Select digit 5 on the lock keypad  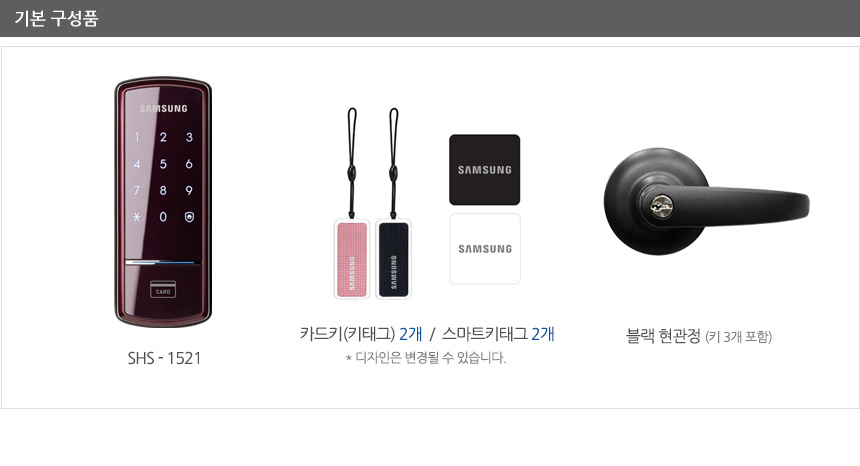[x=163, y=164]
